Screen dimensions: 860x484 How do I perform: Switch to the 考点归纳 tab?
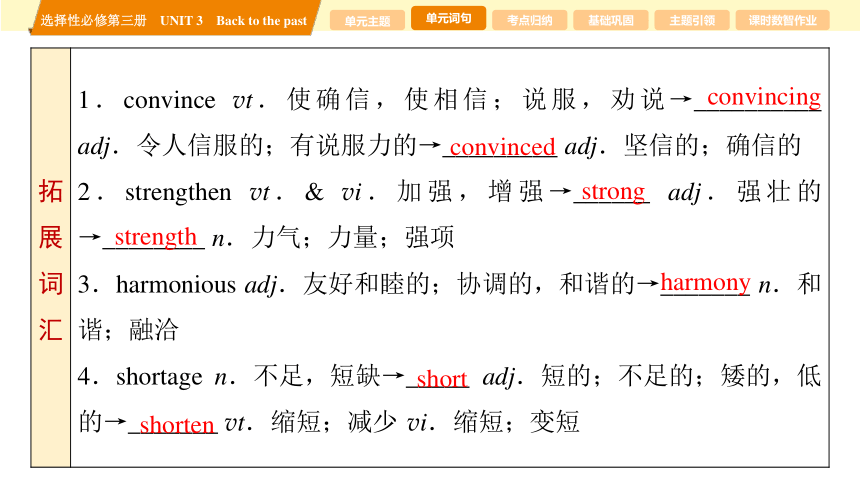click(529, 20)
